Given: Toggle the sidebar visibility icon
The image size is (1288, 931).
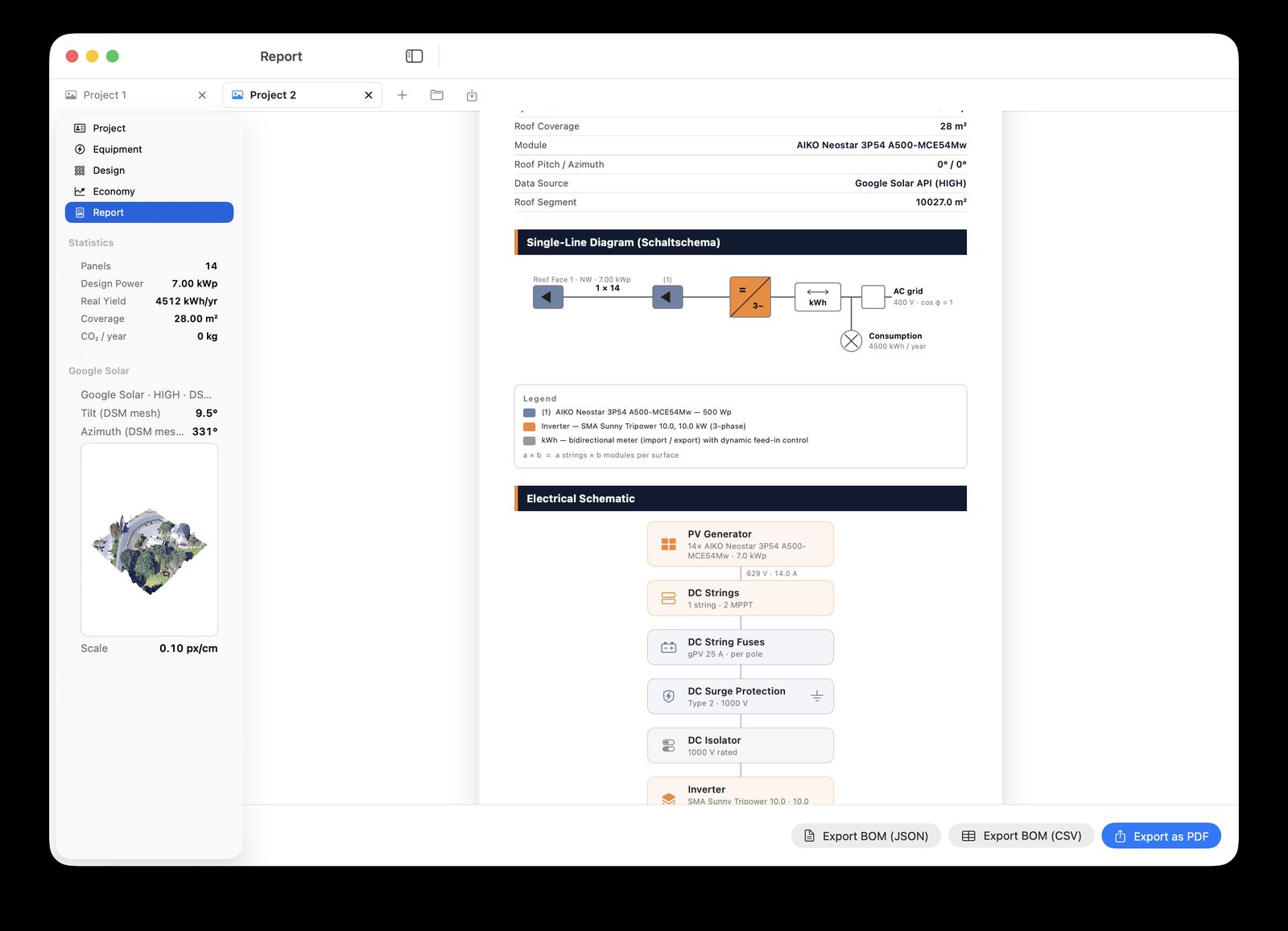Looking at the screenshot, I should (414, 56).
